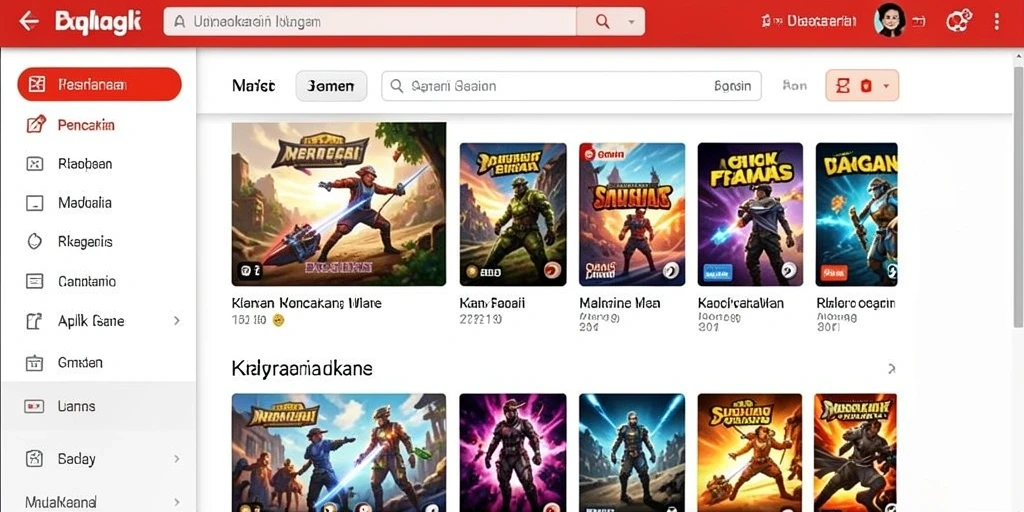Expand the Baday chevron

click(176, 459)
